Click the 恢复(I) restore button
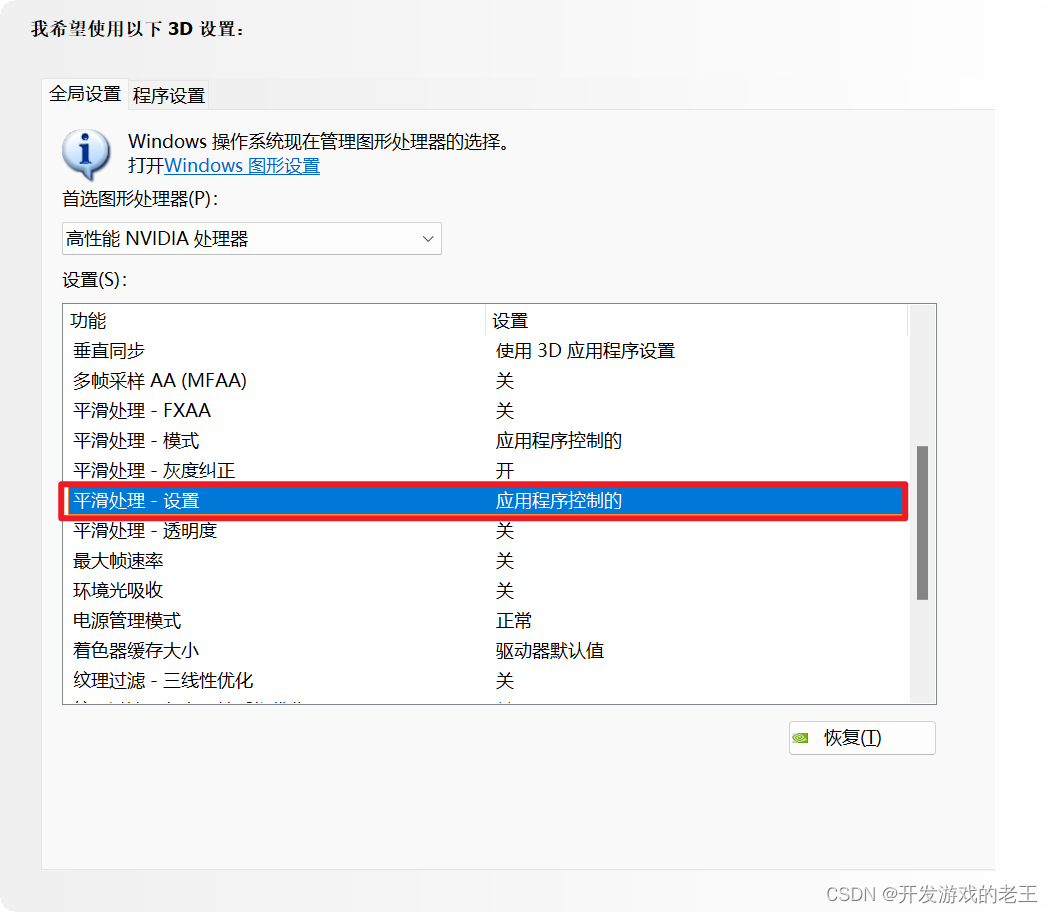 coord(862,738)
